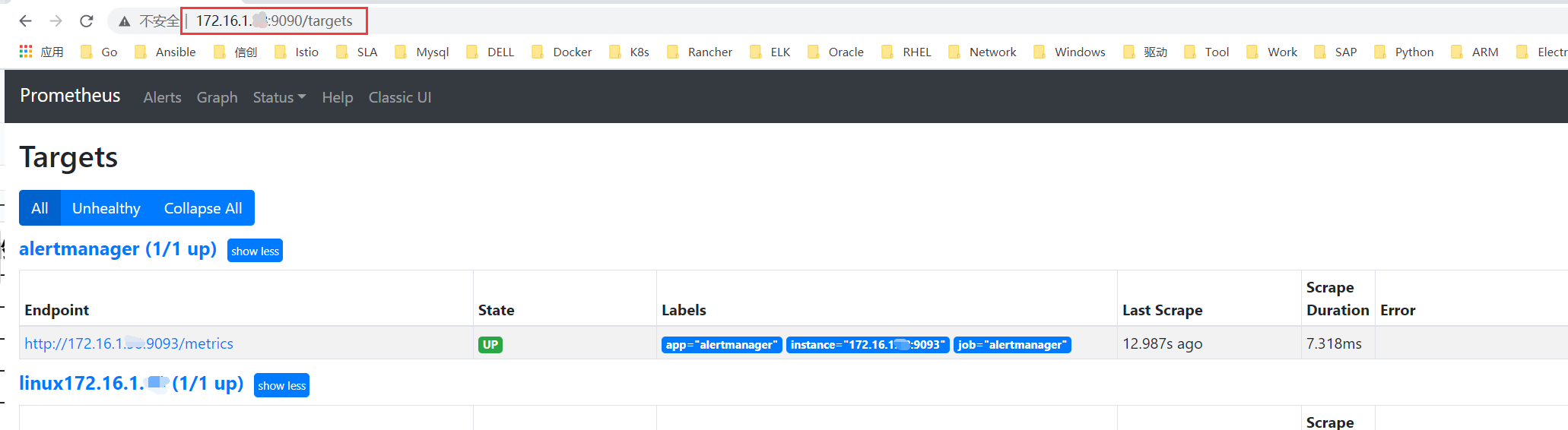The image size is (1568, 430).
Task: Open the K8s bookmark folder
Action: [x=630, y=52]
